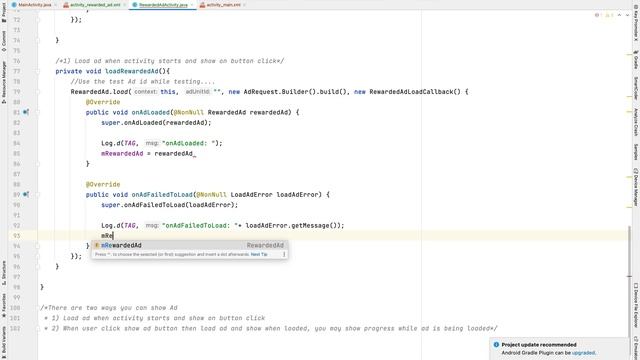Collapse the loadRewardedAd method at line 77

[x=38, y=71]
